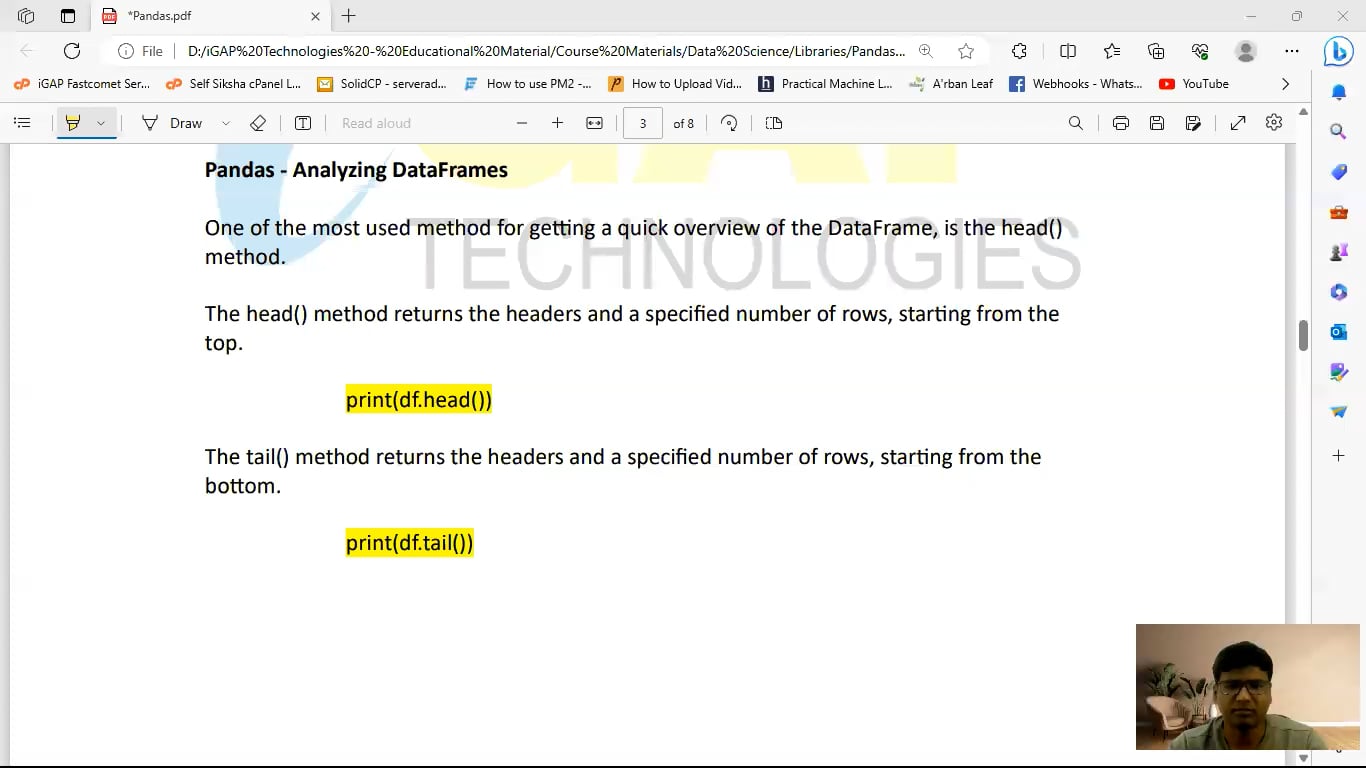Image resolution: width=1366 pixels, height=768 pixels.
Task: Zoom out the PDF with minus button
Action: [522, 123]
